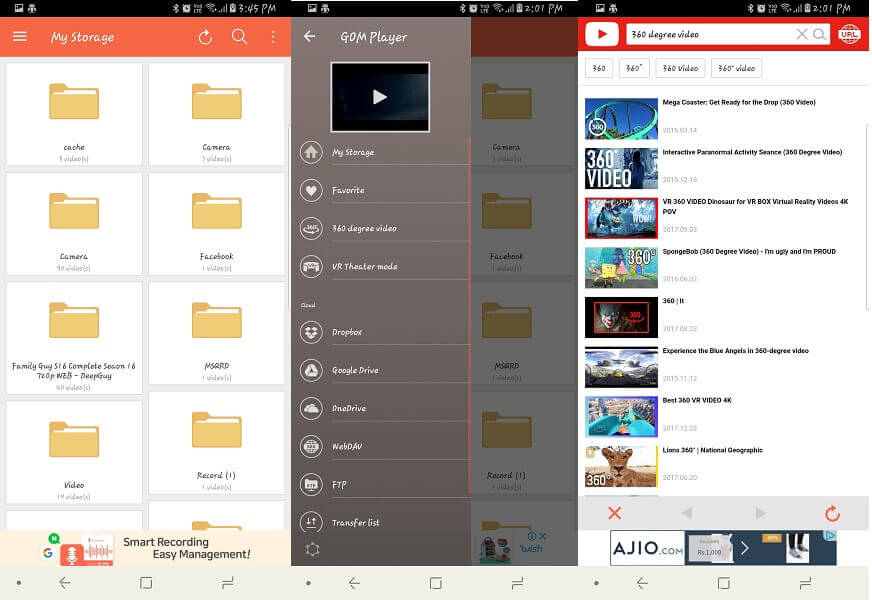872x600 pixels.
Task: Tap the YouTube logo icon
Action: tap(602, 34)
